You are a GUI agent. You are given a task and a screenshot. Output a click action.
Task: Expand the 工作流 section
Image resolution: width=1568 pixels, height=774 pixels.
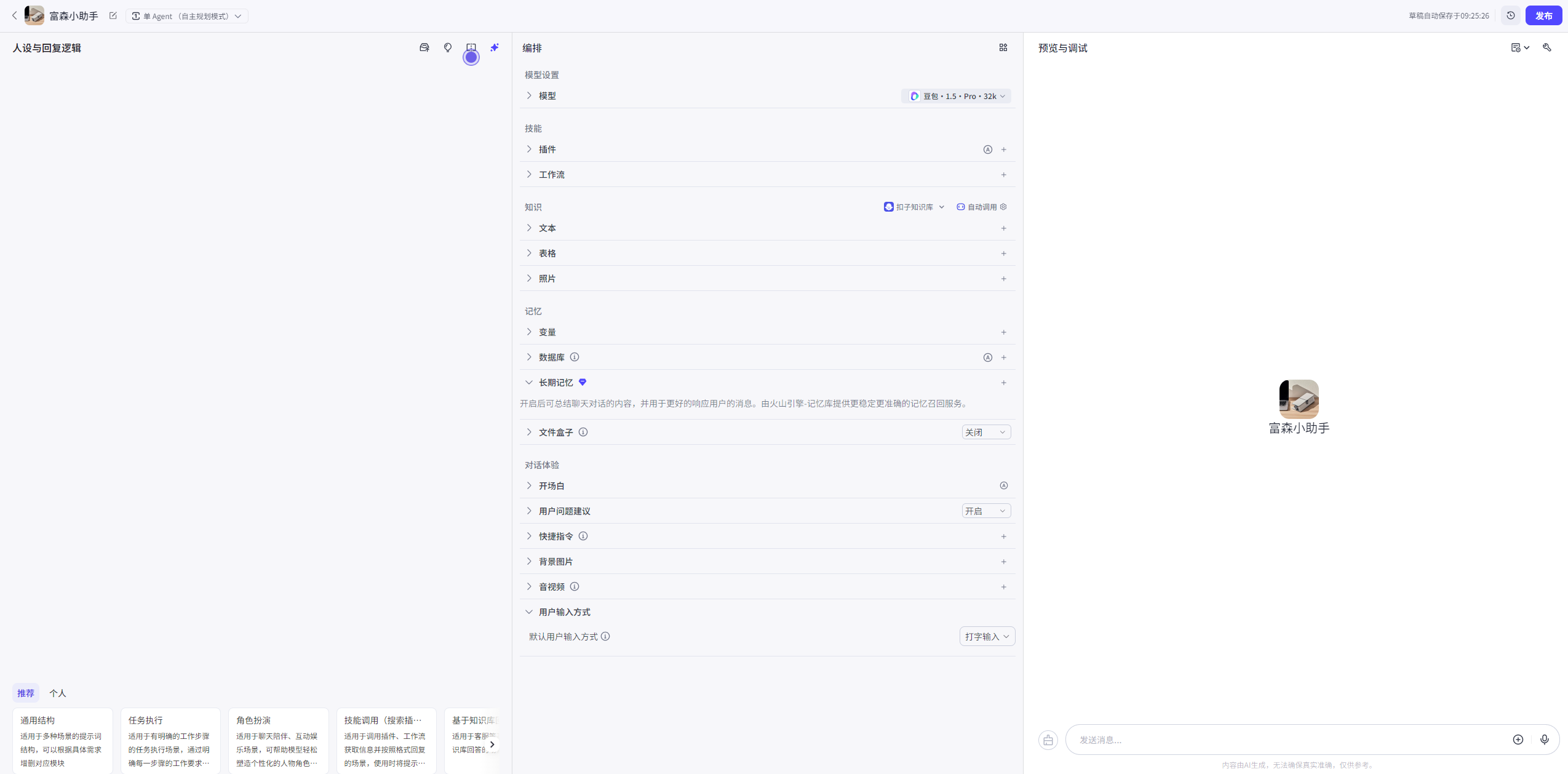529,175
